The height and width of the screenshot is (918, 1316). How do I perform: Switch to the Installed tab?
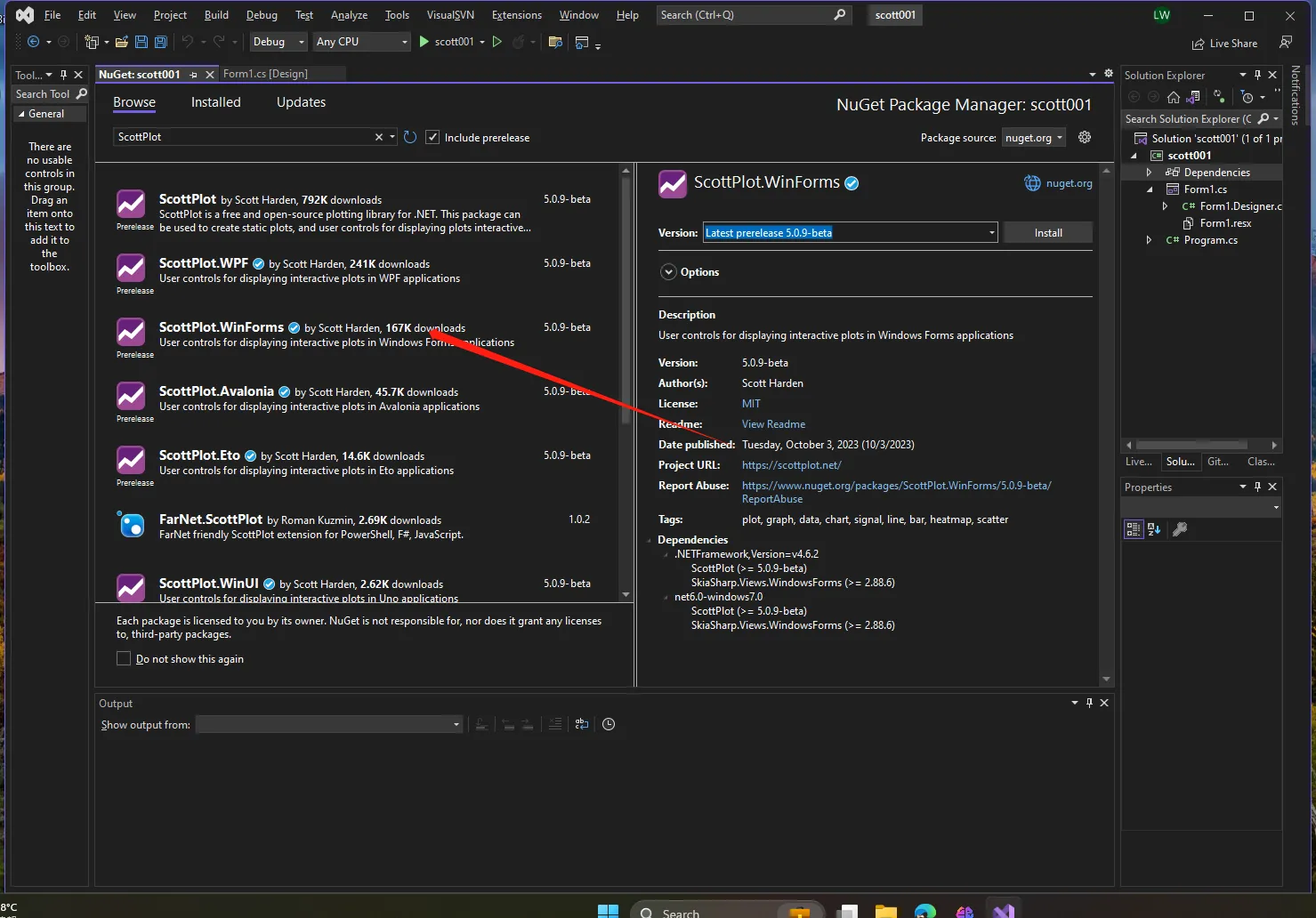(215, 102)
